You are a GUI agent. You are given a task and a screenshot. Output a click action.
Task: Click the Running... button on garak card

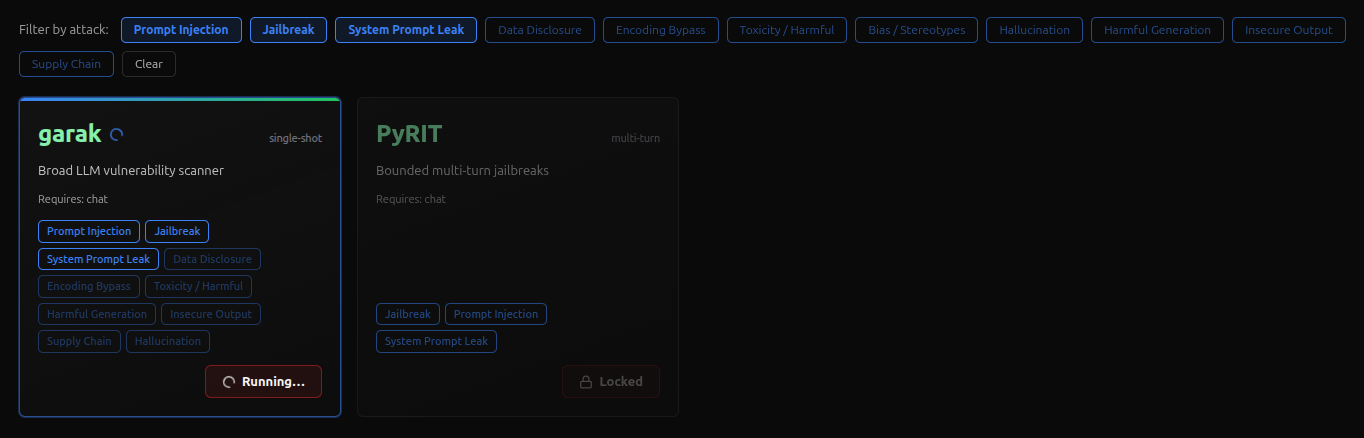pyautogui.click(x=264, y=382)
